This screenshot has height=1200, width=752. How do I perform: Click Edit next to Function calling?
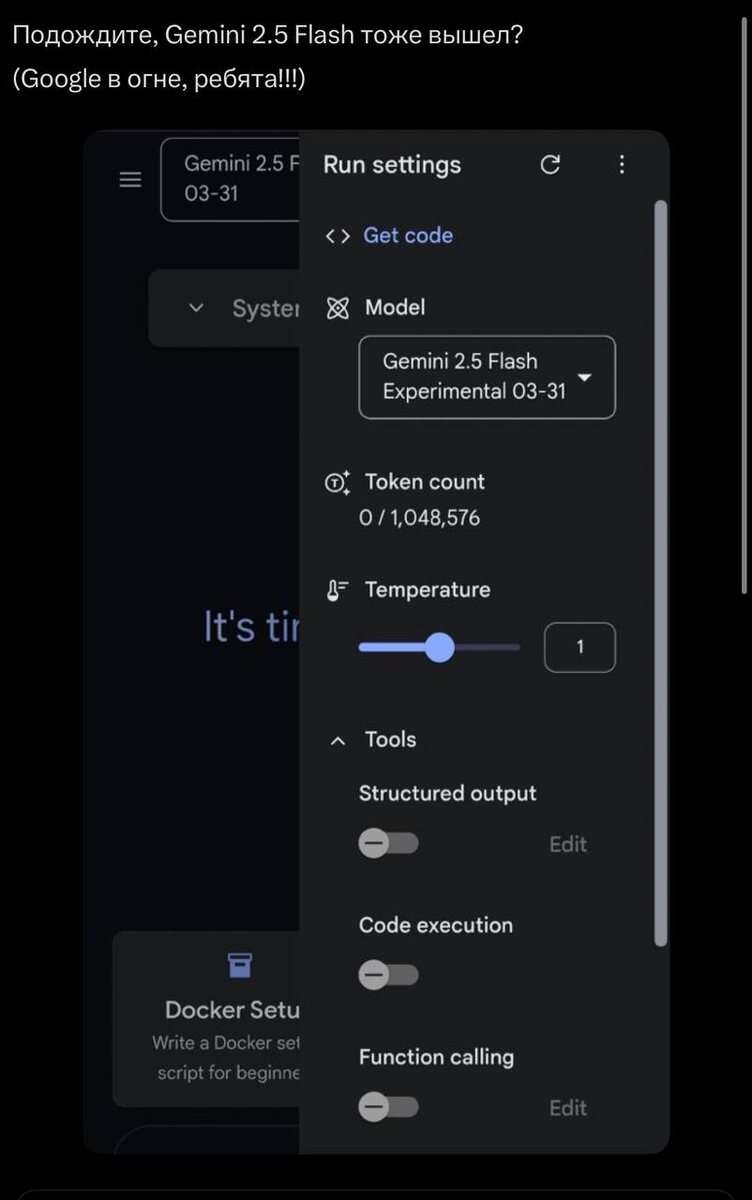[x=568, y=1108]
